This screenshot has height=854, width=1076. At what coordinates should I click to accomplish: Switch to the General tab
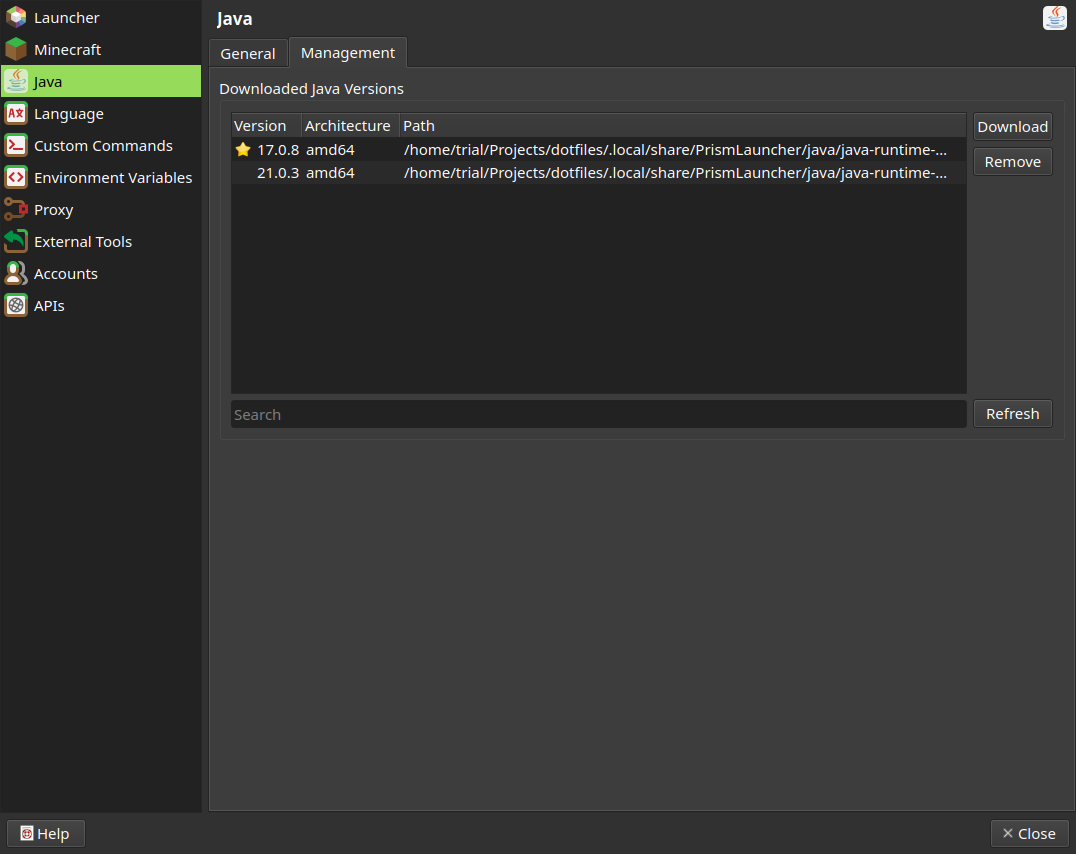point(248,54)
